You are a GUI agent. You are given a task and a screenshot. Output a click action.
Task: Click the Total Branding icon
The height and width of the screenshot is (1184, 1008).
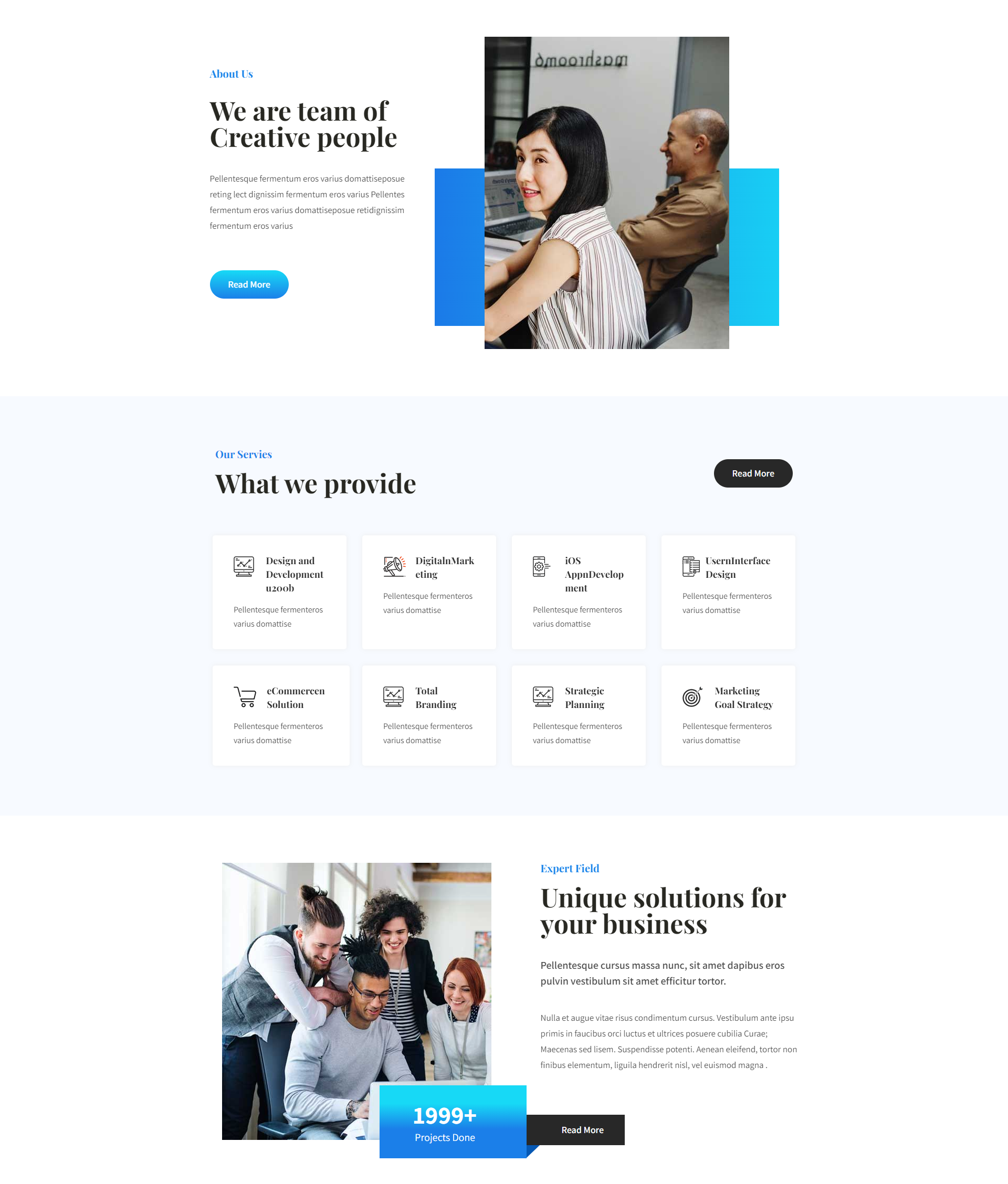(x=393, y=696)
